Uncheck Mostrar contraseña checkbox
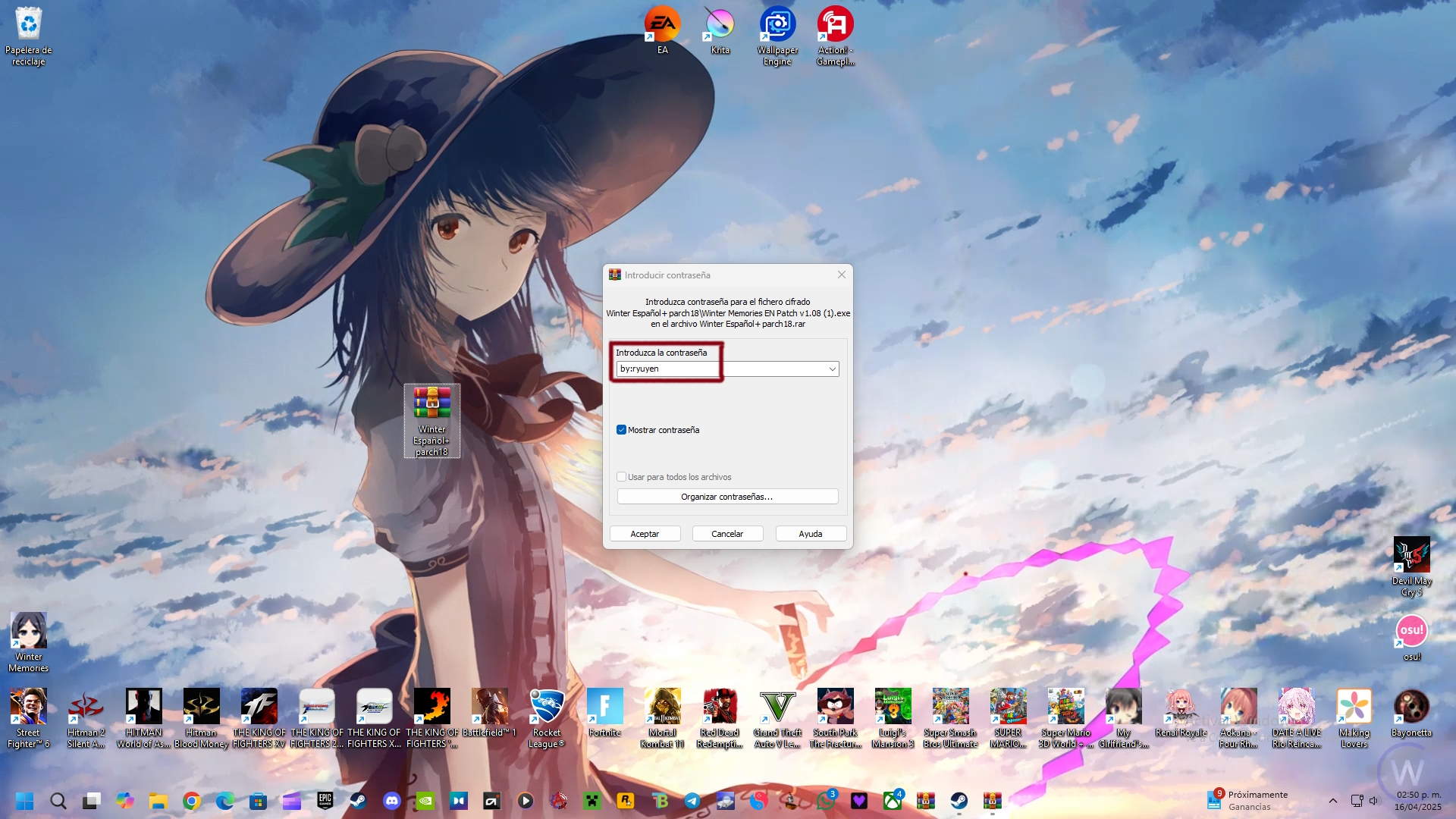The height and width of the screenshot is (819, 1456). pyautogui.click(x=622, y=430)
